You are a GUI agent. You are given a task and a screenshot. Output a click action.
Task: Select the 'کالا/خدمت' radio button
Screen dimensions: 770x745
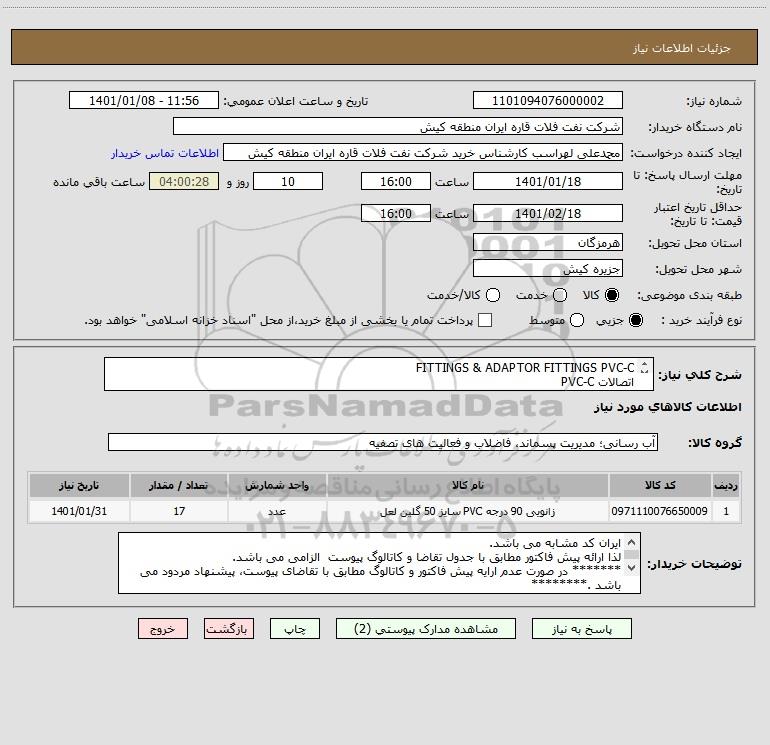[493, 295]
